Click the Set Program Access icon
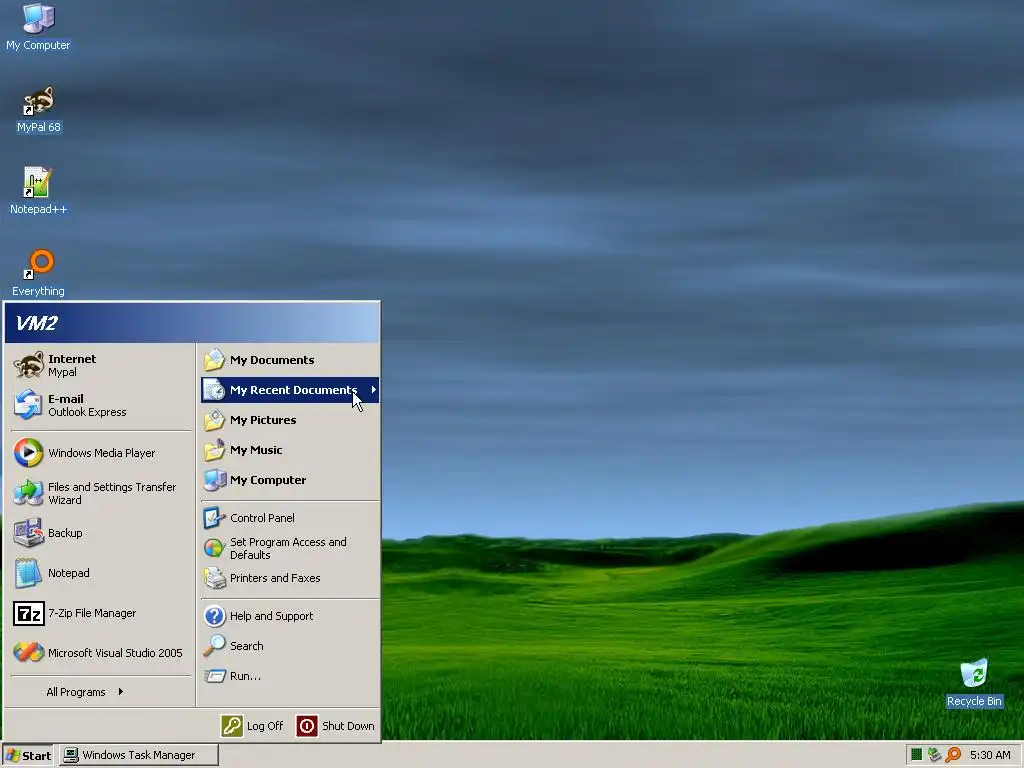The height and width of the screenshot is (768, 1024). click(214, 548)
